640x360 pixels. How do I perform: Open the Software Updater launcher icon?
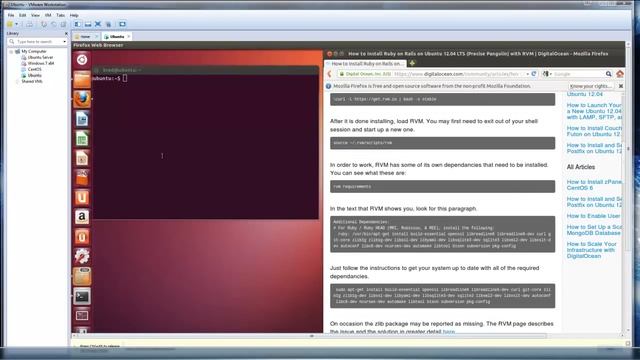82,276
